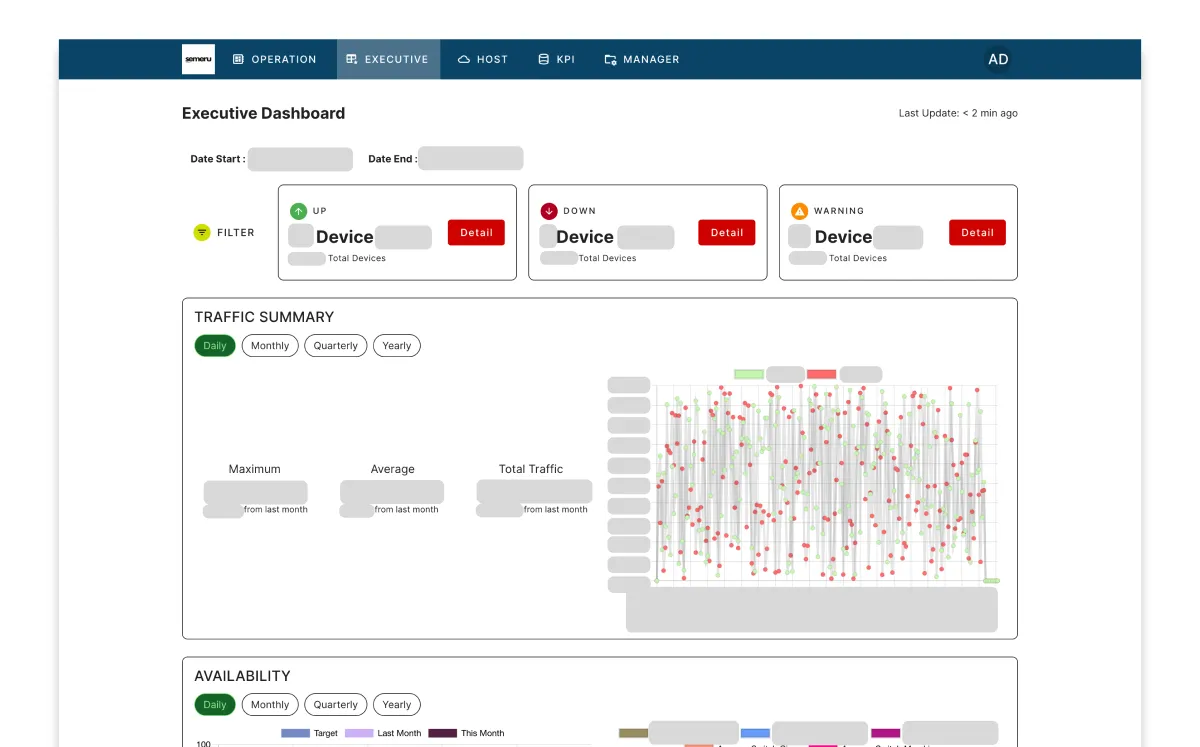Click the KPI server icon
This screenshot has height=747, width=1200.
pyautogui.click(x=543, y=59)
